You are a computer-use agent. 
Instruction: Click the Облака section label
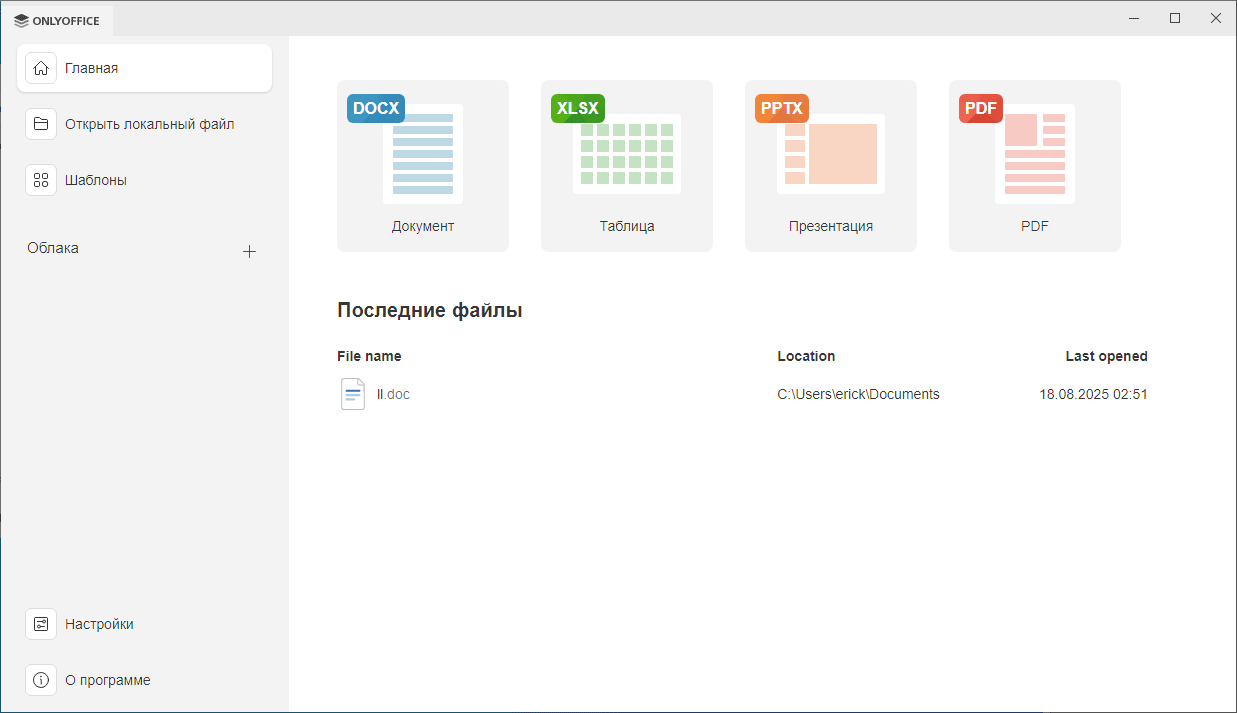pos(53,248)
